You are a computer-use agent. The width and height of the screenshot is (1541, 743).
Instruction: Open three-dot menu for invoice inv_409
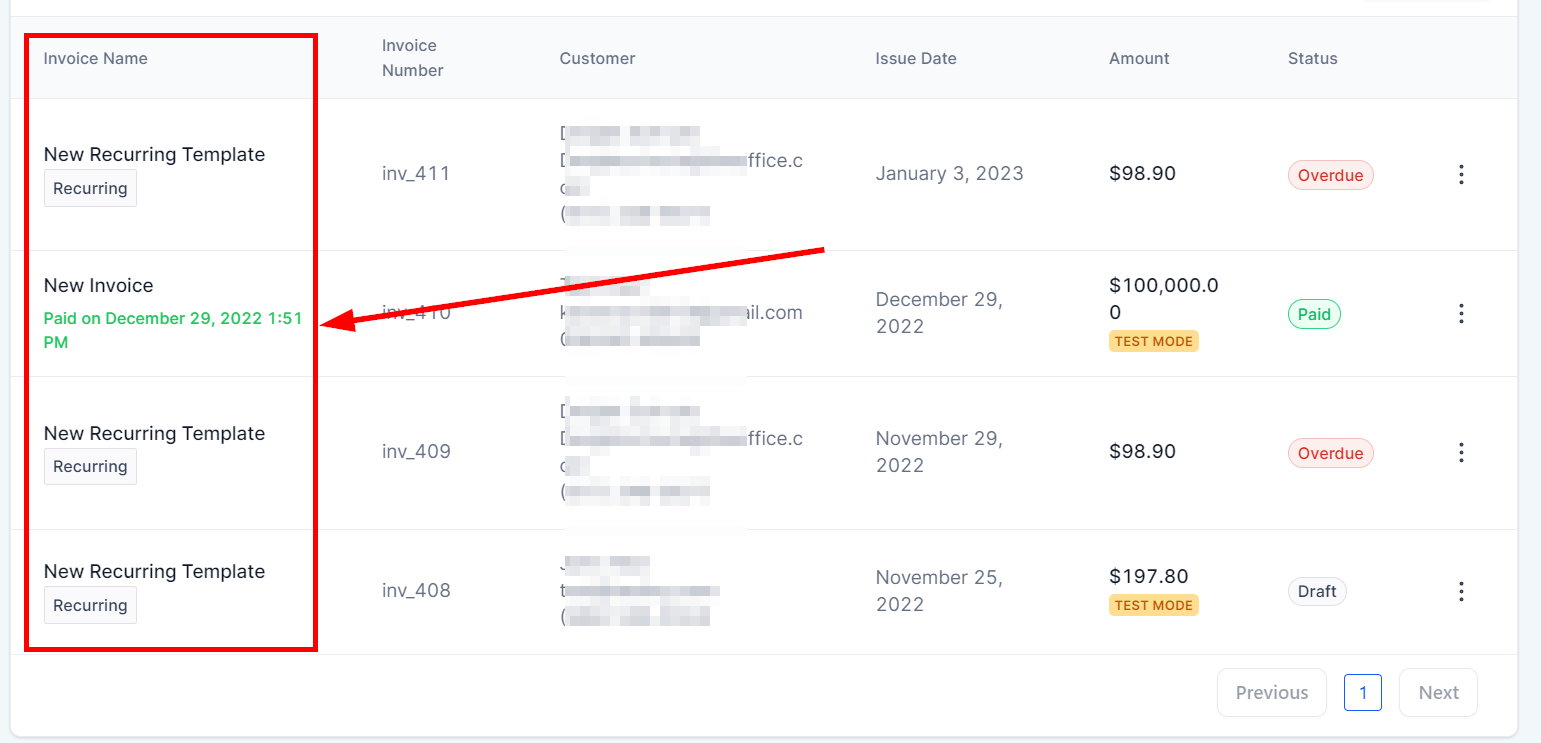coord(1461,453)
